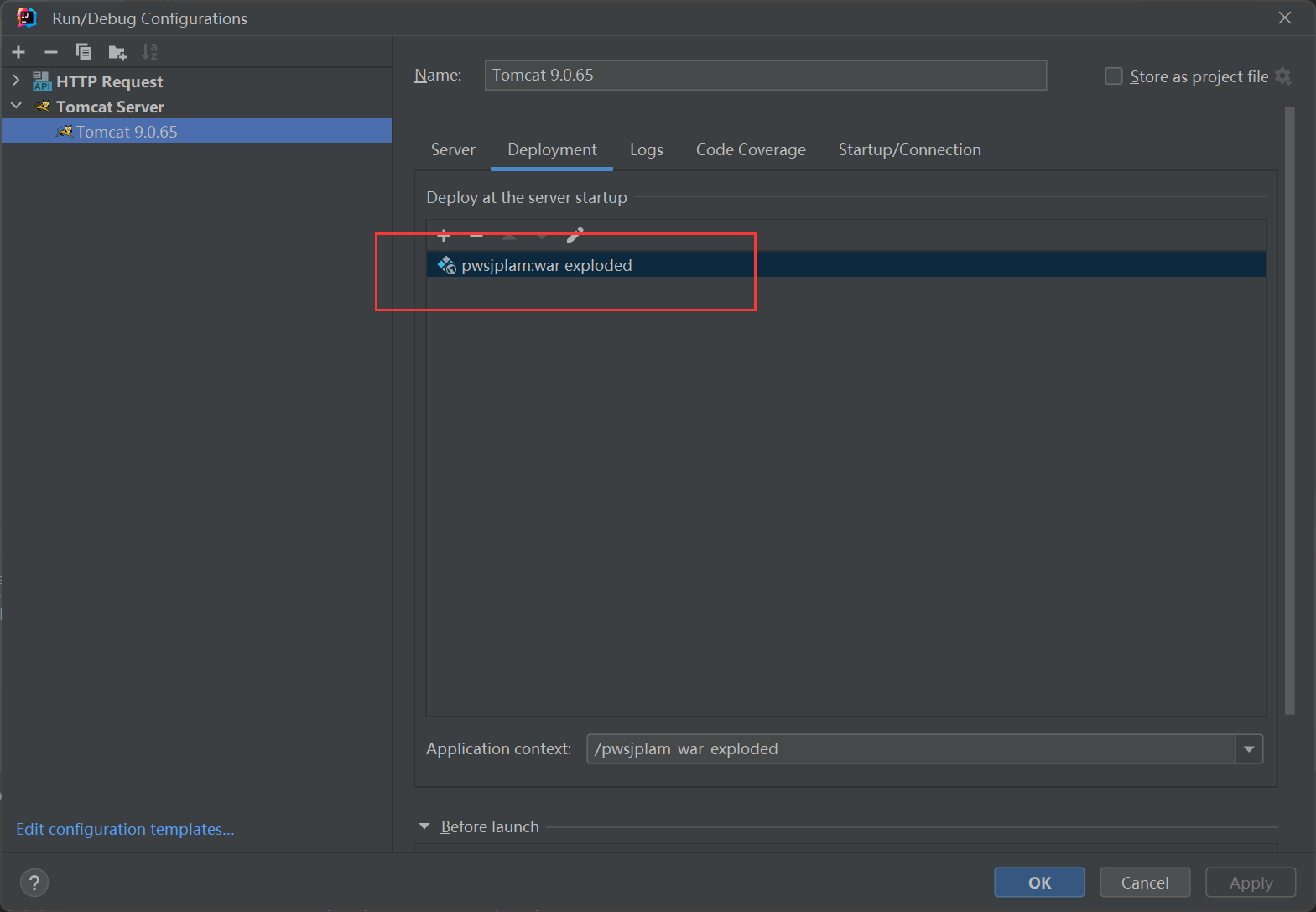Viewport: 1316px width, 912px height.
Task: Click Tomcat Server cat icon
Action: click(x=43, y=107)
